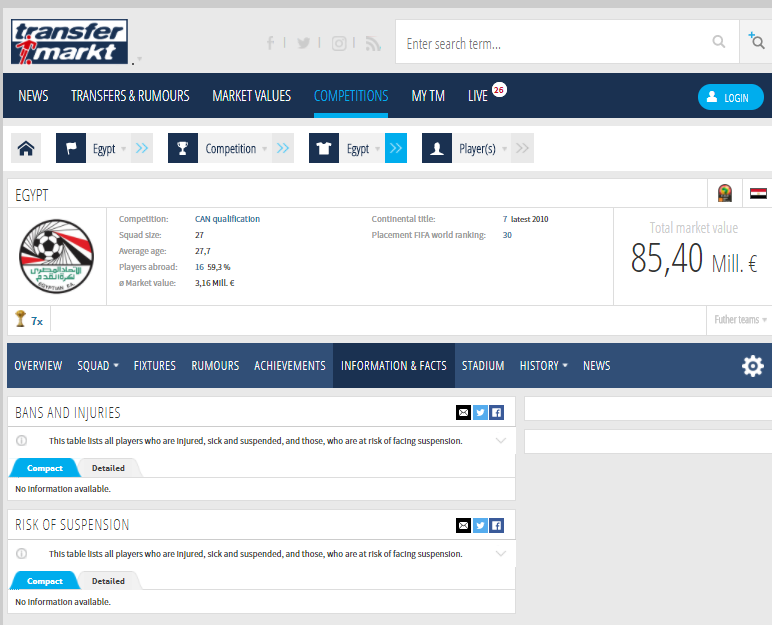772x625 pixels.
Task: Open My TM menu
Action: tap(428, 96)
